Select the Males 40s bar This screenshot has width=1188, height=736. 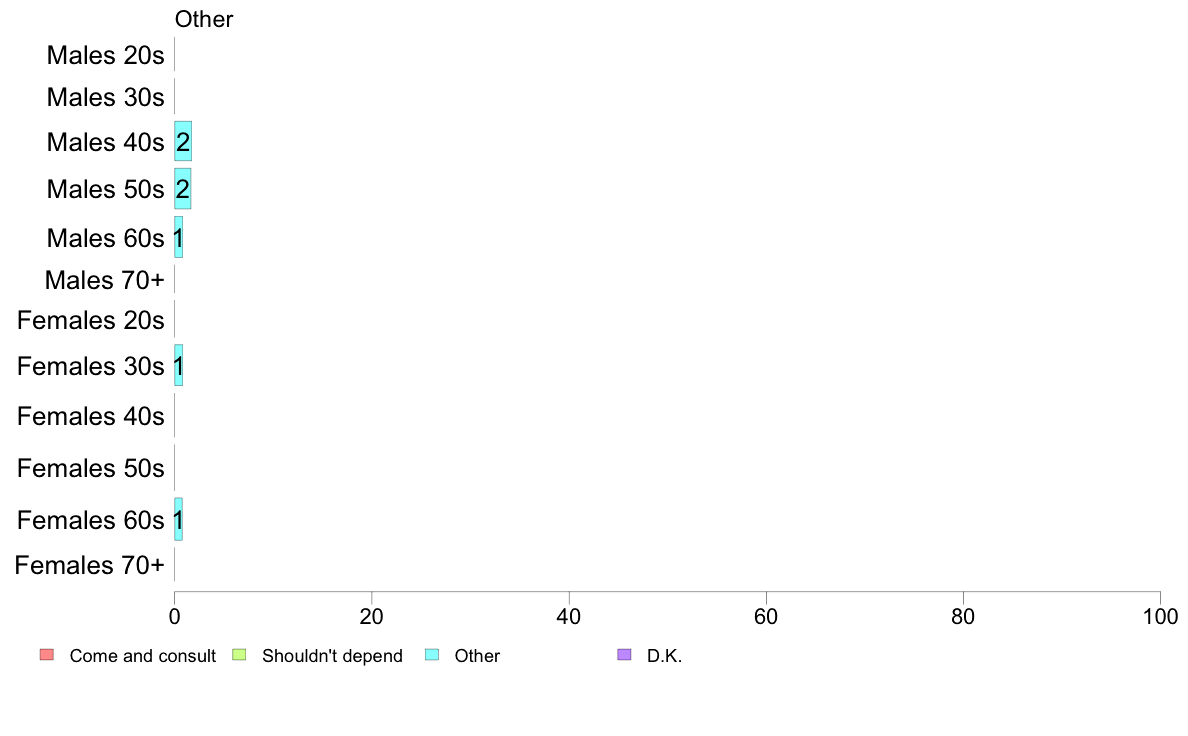tap(183, 141)
